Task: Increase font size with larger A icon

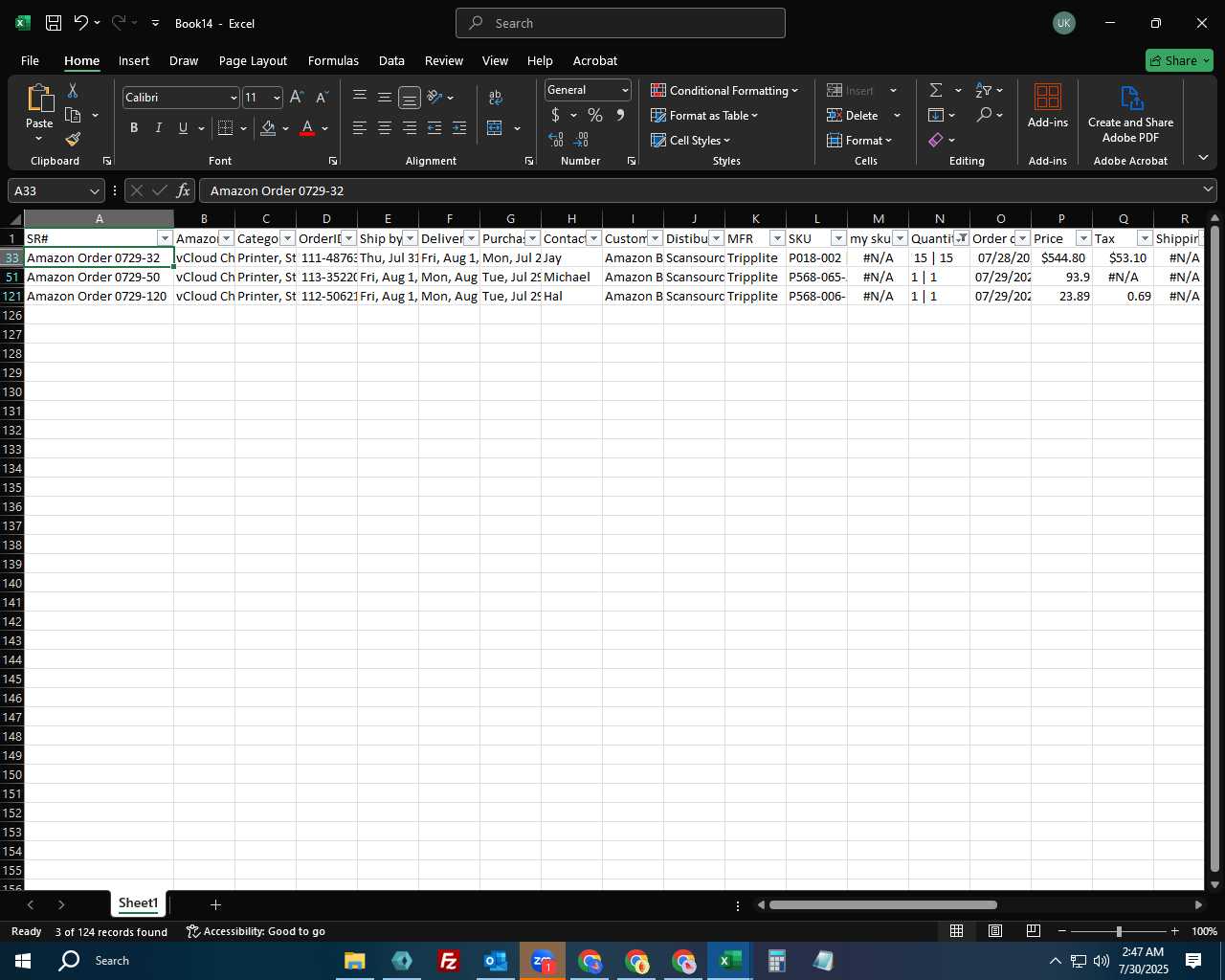Action: 297,98
